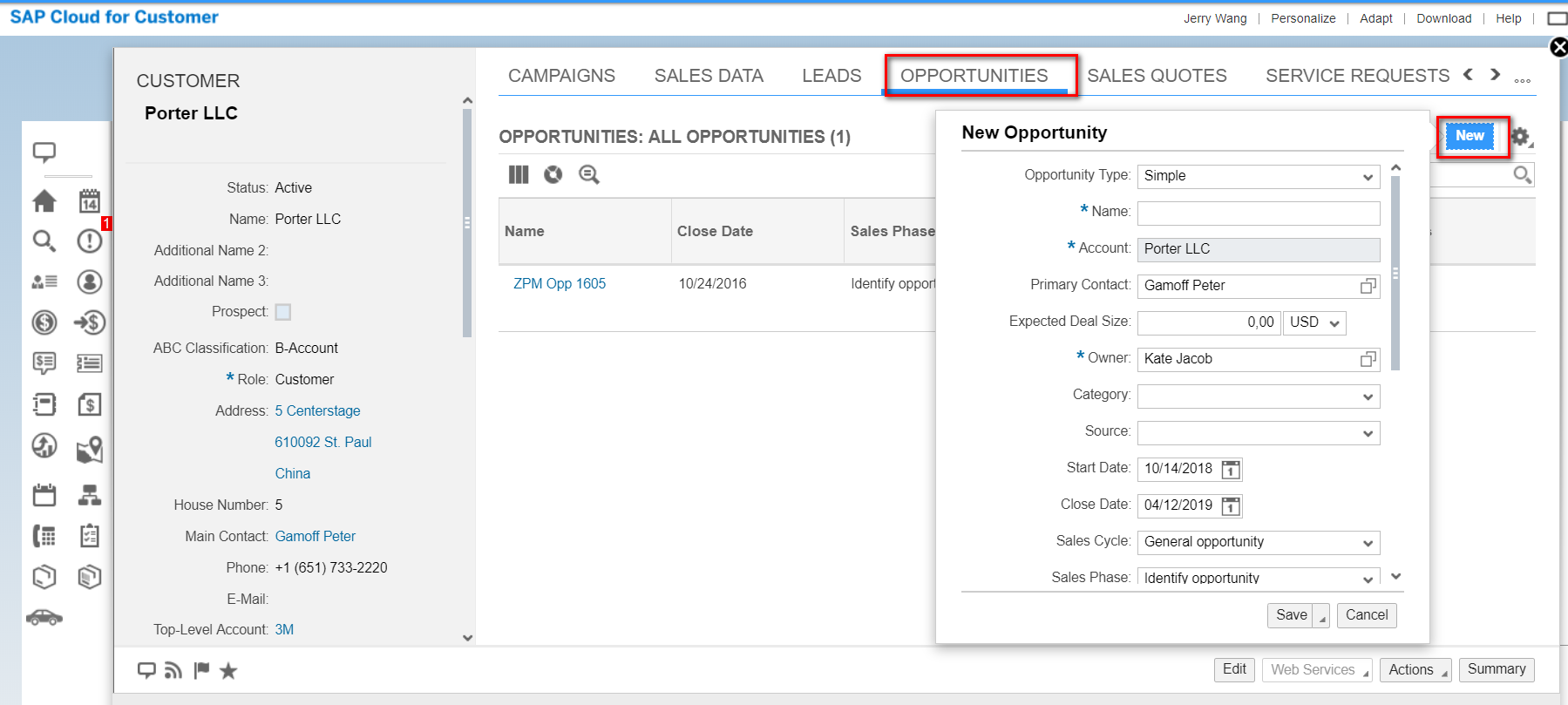The image size is (1568, 705).
Task: Open the Source dropdown
Action: pyautogui.click(x=1259, y=432)
